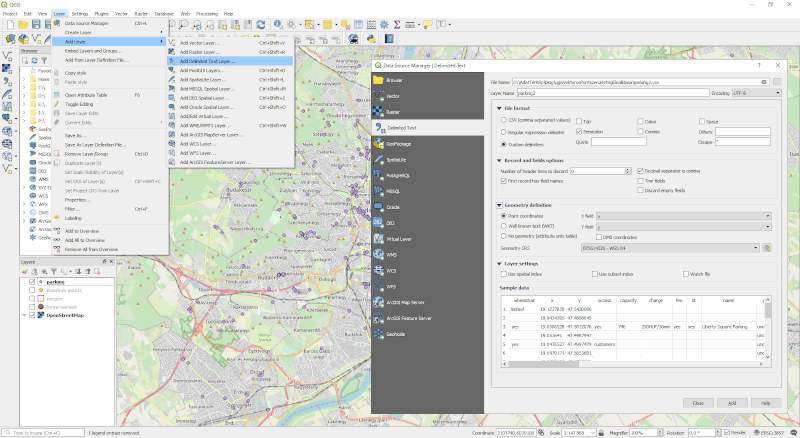Click the Help button in dialog
800x438 pixels.
click(x=766, y=403)
